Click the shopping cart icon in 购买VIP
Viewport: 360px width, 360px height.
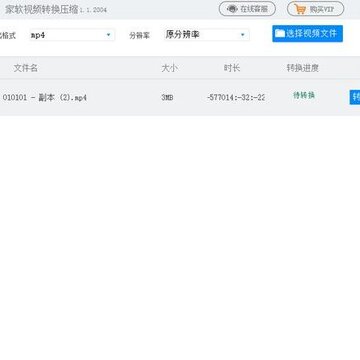tap(300, 9)
